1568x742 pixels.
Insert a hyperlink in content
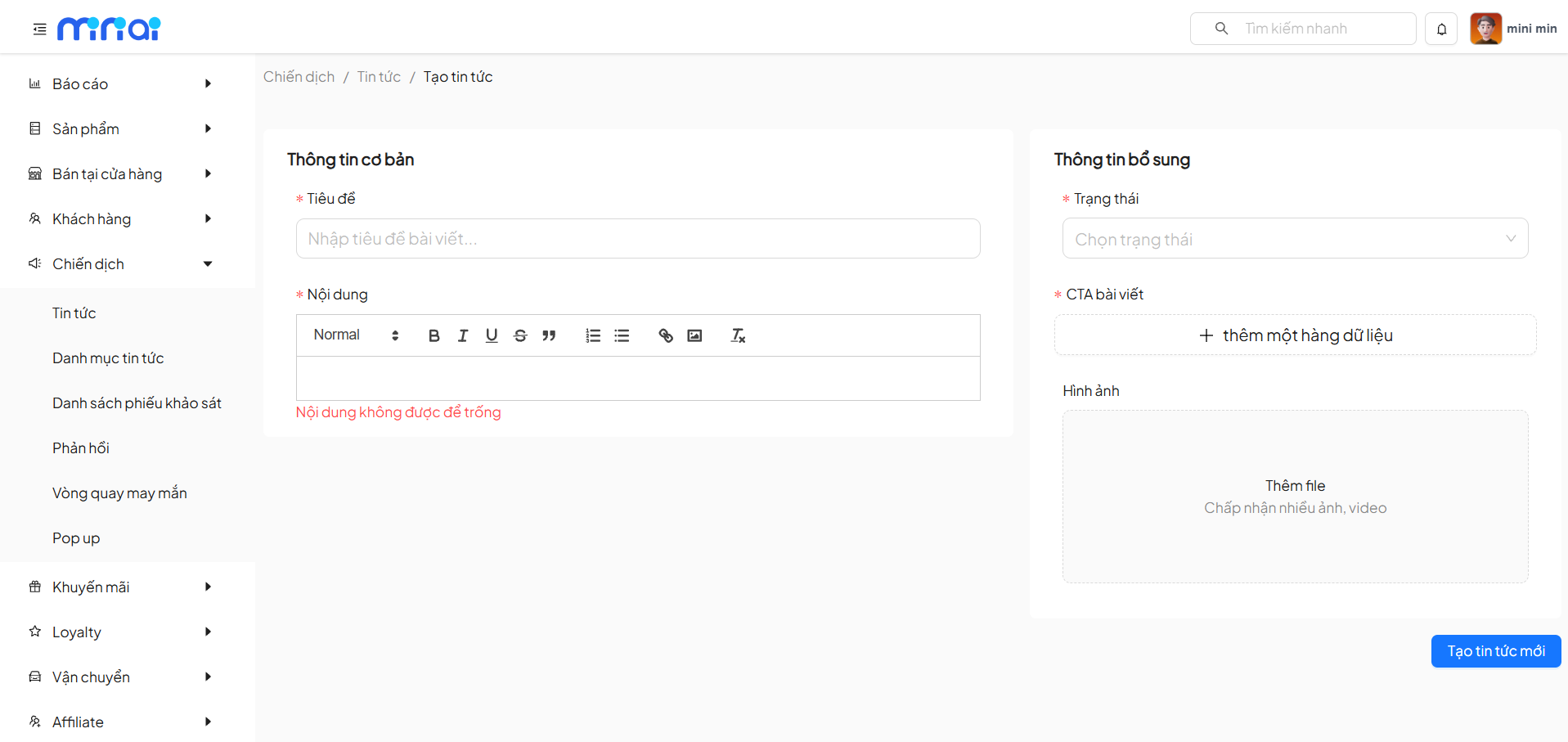coord(666,335)
